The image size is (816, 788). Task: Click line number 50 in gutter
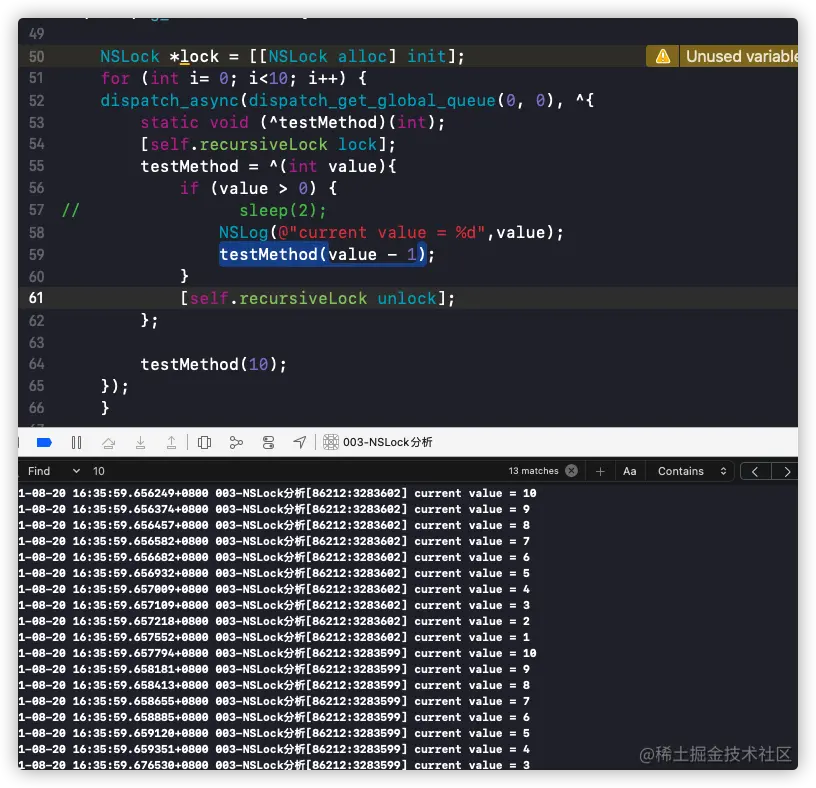point(36,56)
